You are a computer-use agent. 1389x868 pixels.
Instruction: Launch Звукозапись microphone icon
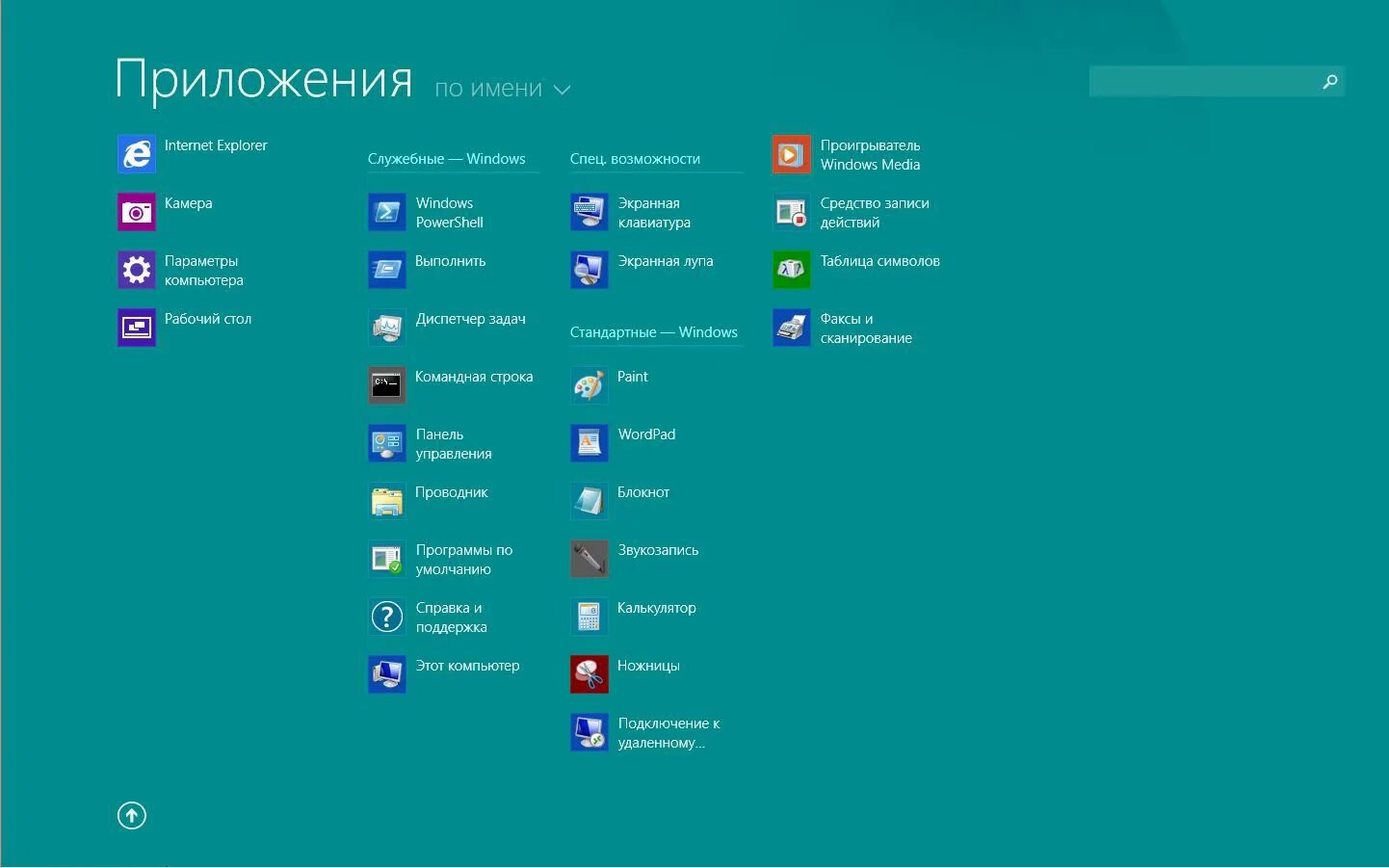tap(590, 559)
